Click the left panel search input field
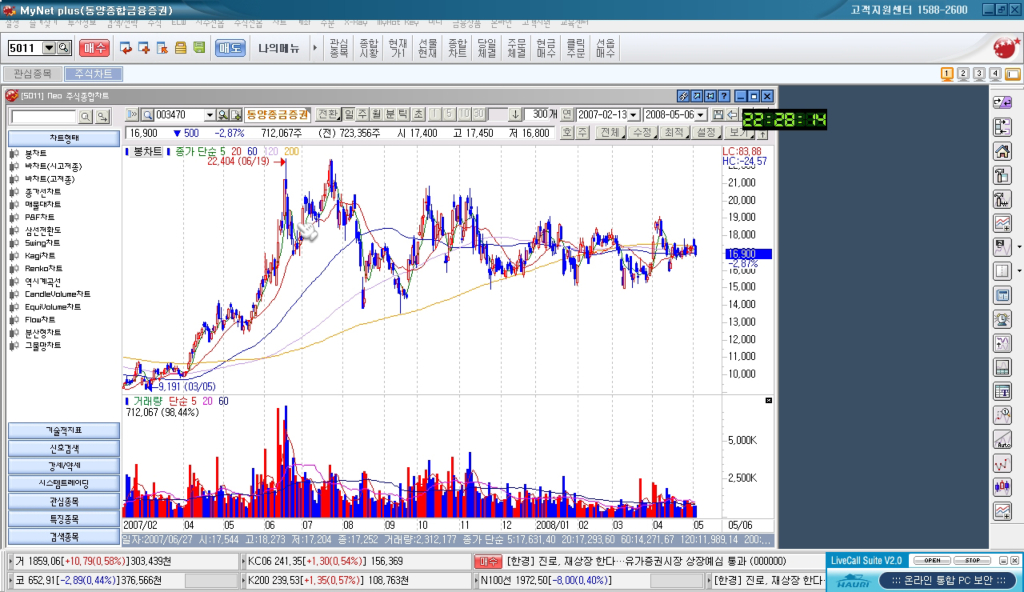This screenshot has width=1024, height=592. 43,116
